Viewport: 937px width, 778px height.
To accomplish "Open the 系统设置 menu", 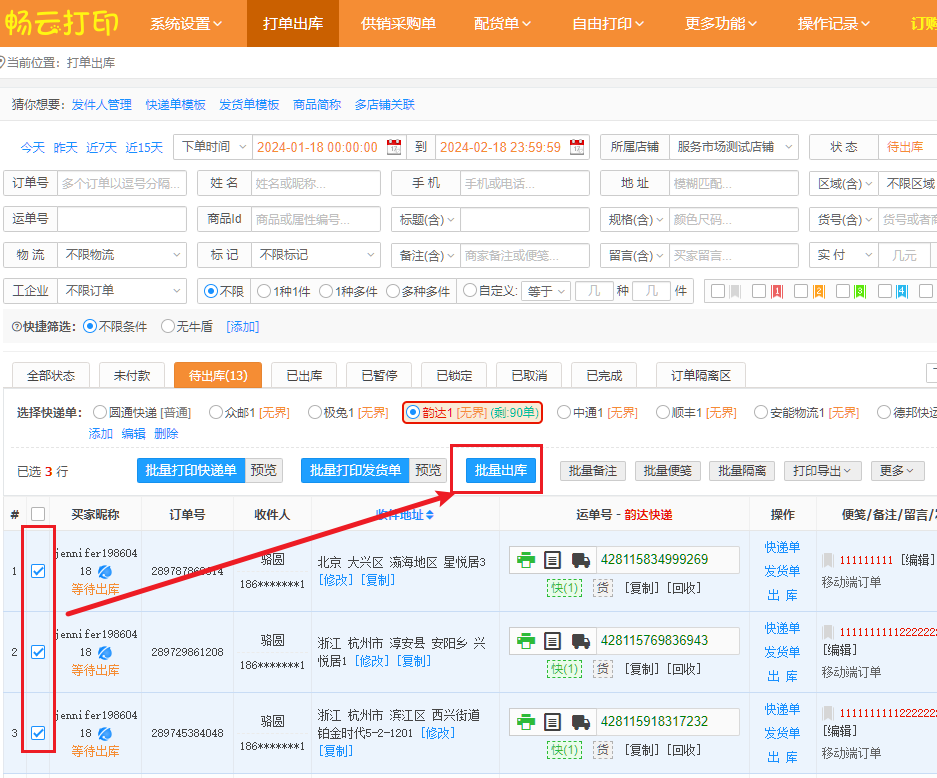I will point(186,23).
